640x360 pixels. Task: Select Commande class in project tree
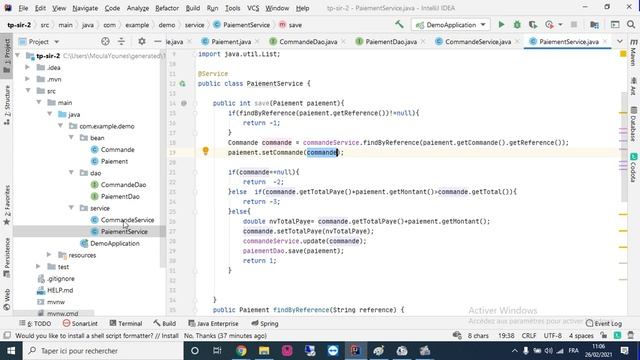pyautogui.click(x=118, y=149)
